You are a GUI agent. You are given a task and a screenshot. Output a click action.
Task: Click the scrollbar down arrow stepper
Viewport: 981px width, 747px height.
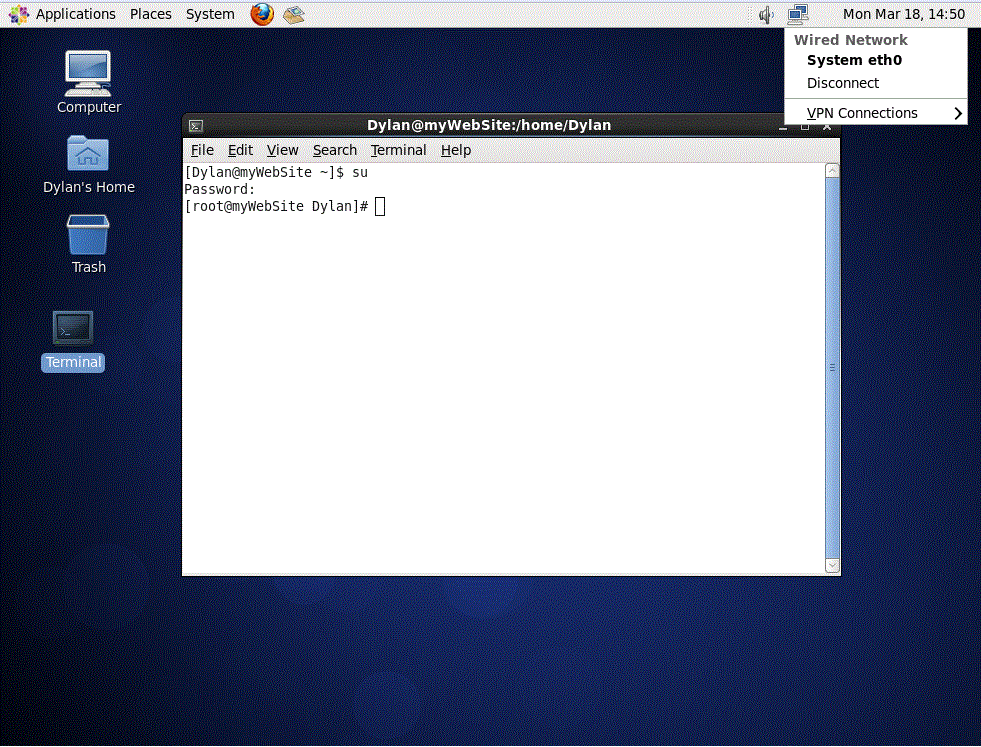pyautogui.click(x=832, y=565)
